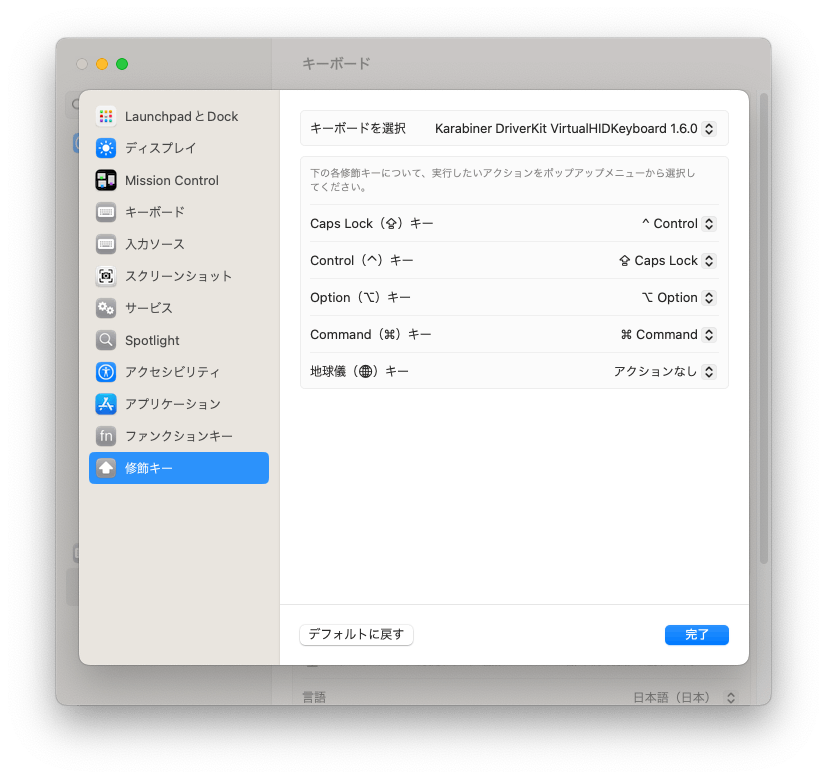Click the アクセシビリティ icon

coord(106,372)
